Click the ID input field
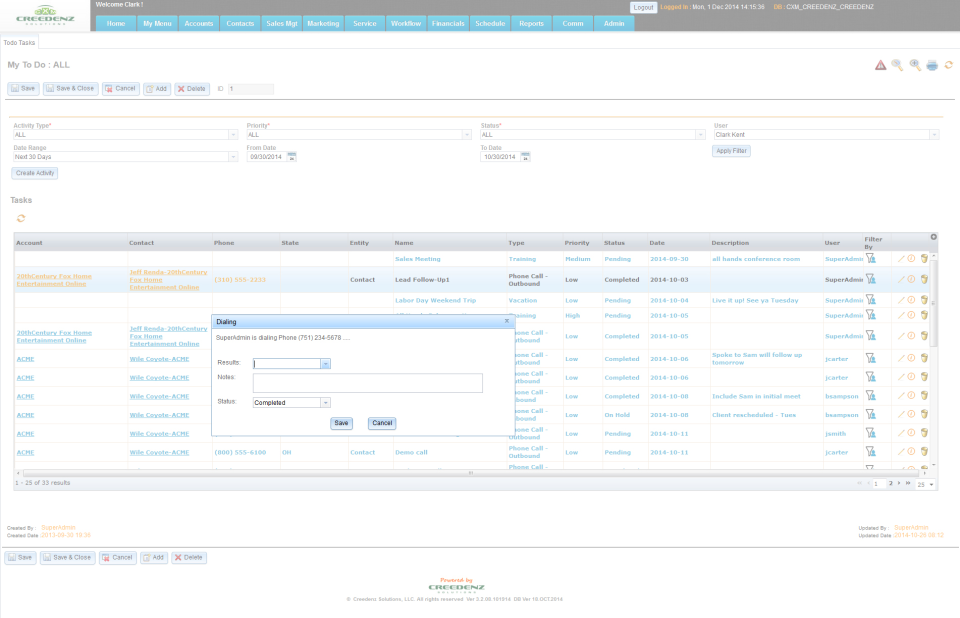The height and width of the screenshot is (618, 960). click(x=250, y=89)
